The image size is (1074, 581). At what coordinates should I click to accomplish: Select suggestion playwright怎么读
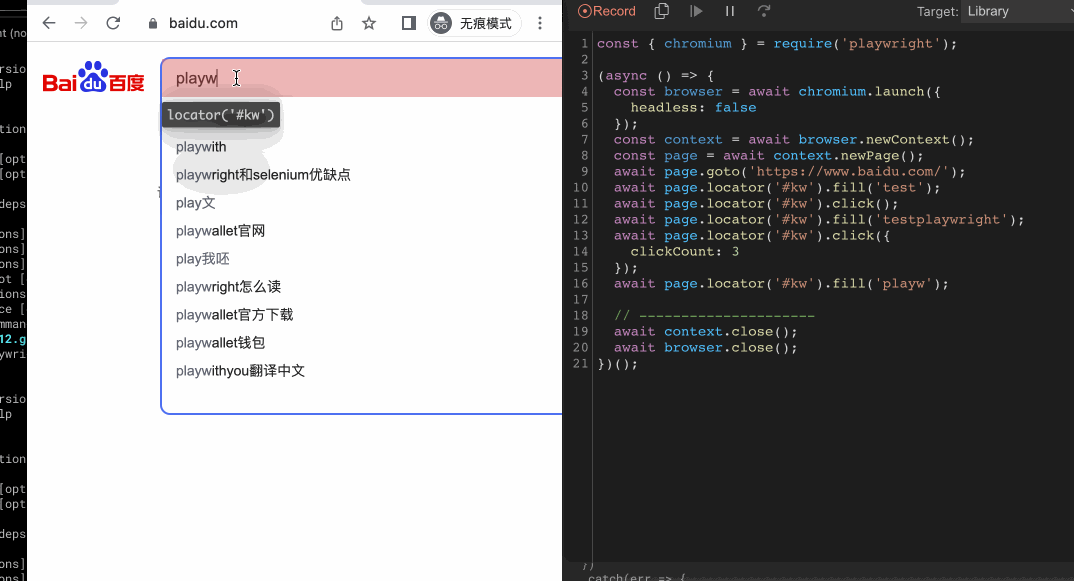(x=228, y=287)
